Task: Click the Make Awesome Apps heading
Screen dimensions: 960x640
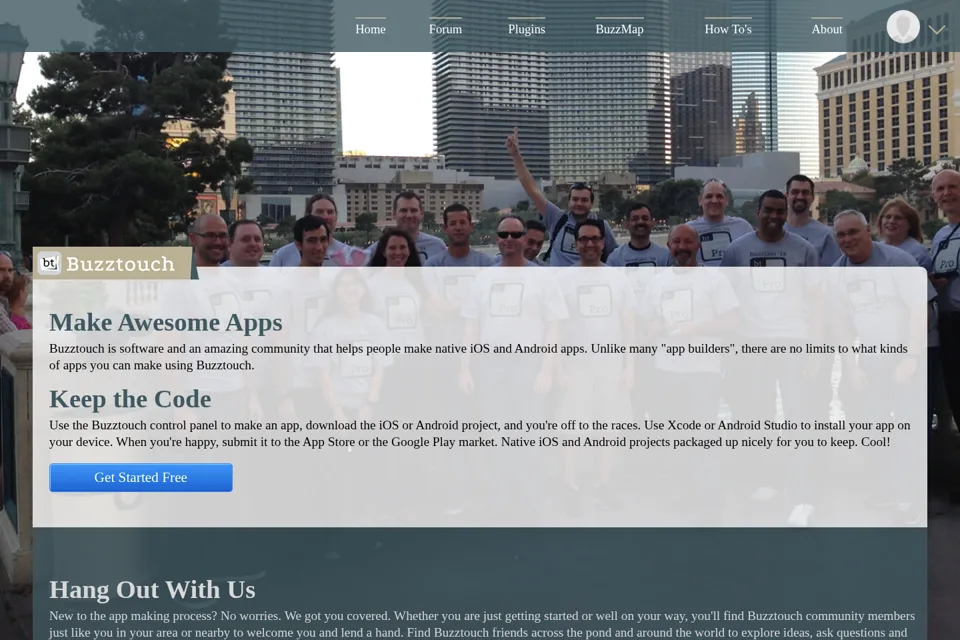Action: [x=166, y=322]
